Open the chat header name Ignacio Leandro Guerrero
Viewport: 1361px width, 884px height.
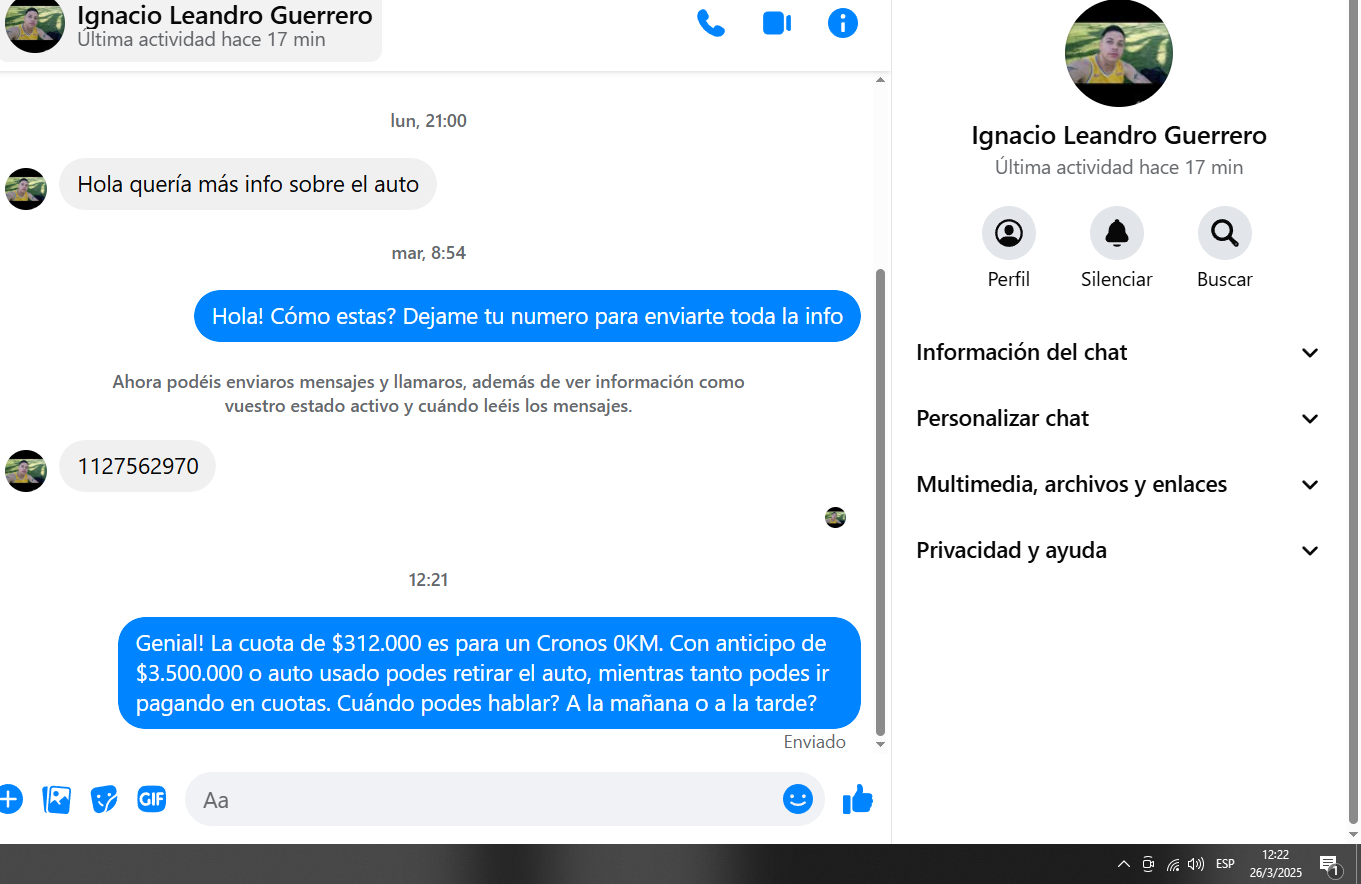[225, 15]
